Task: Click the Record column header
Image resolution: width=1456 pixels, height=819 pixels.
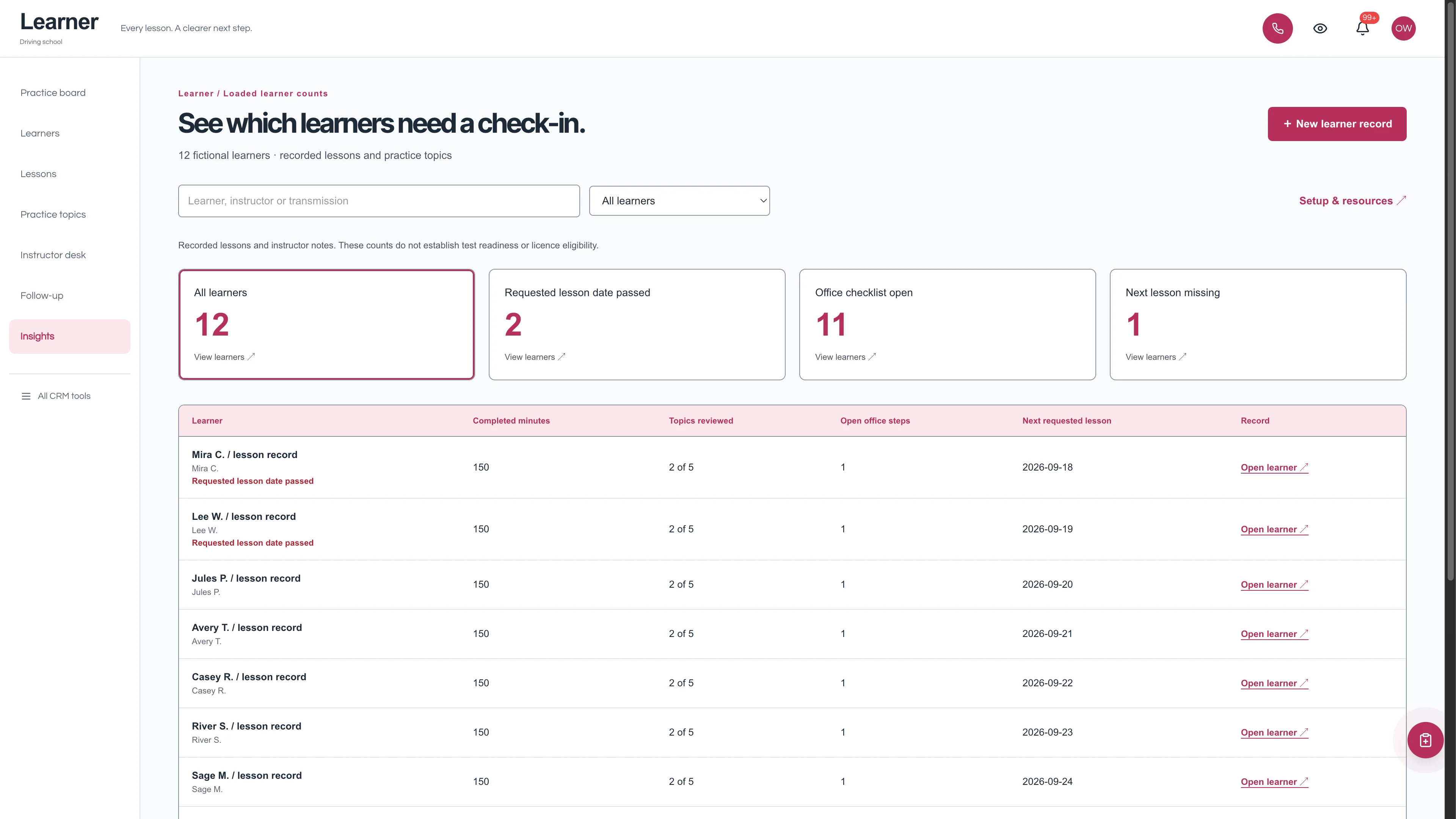Action: (1255, 420)
